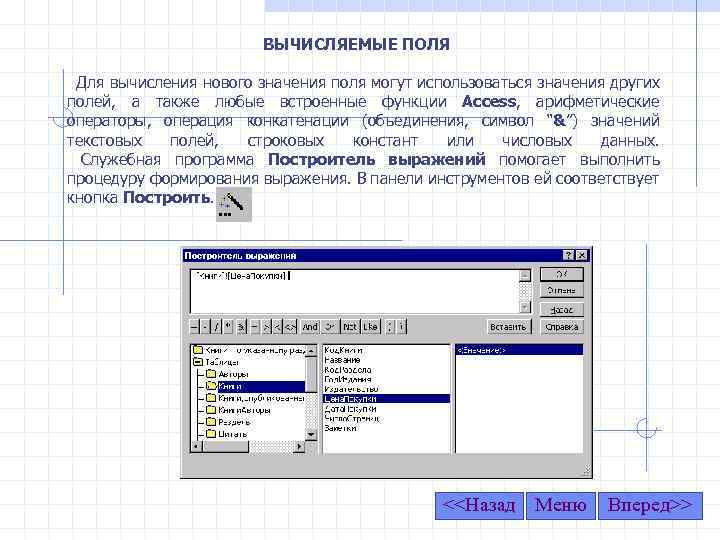Go to previous slide with <<Назад
Image resolution: width=720 pixels, height=540 pixels.
point(479,506)
